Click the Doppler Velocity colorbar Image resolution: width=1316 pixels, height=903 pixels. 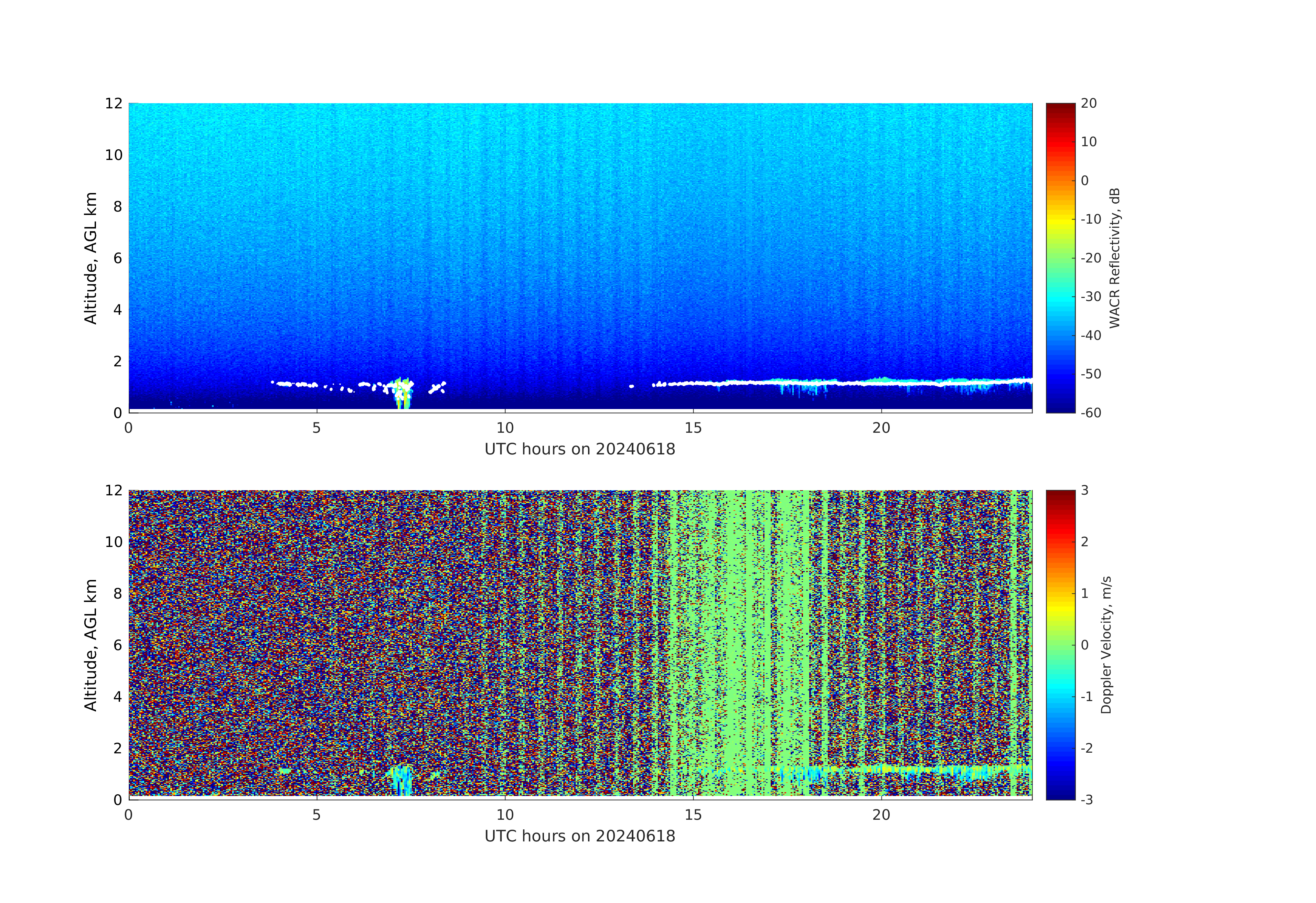pos(1060,644)
